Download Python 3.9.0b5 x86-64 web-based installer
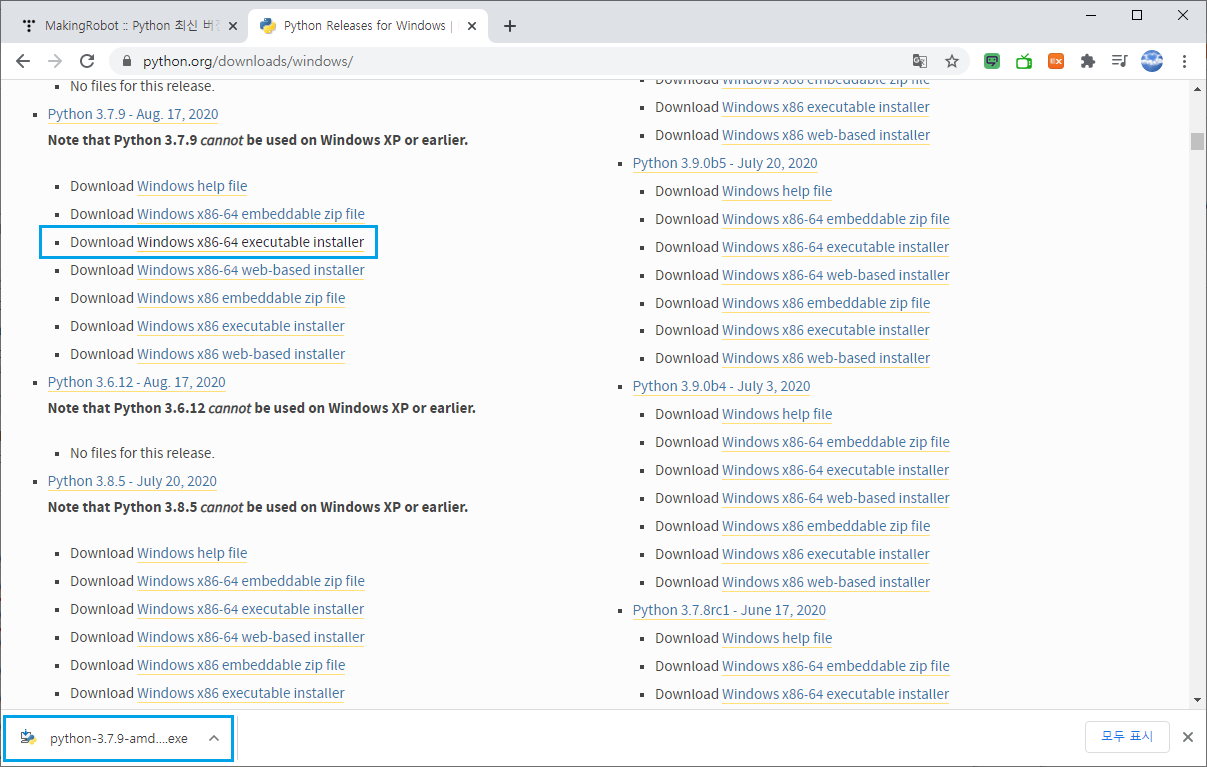 click(x=836, y=275)
